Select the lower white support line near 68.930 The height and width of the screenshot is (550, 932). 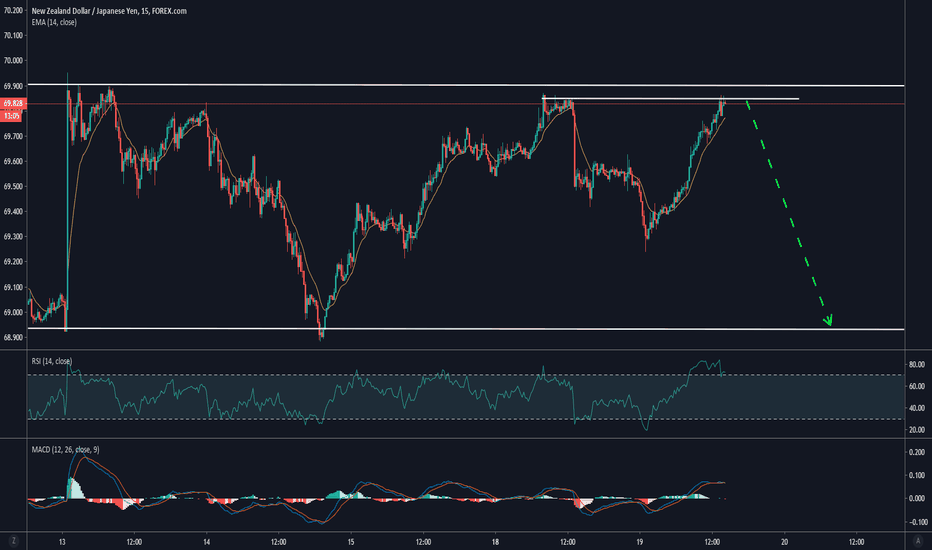(500, 329)
